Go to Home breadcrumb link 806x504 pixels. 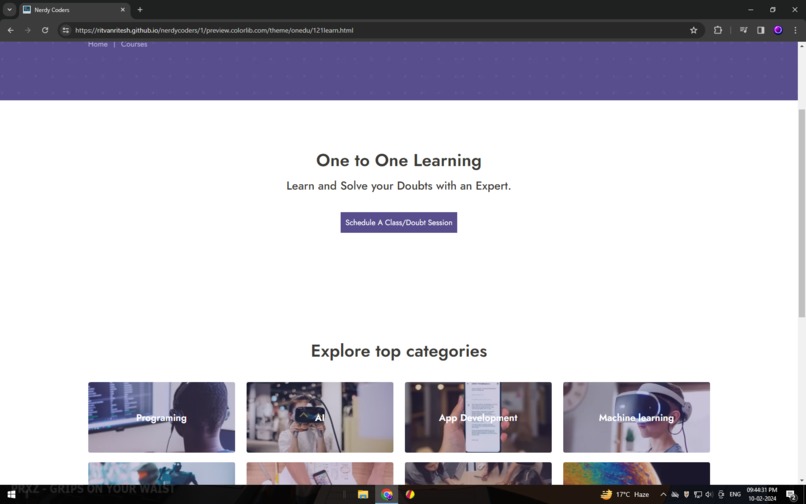[98, 44]
